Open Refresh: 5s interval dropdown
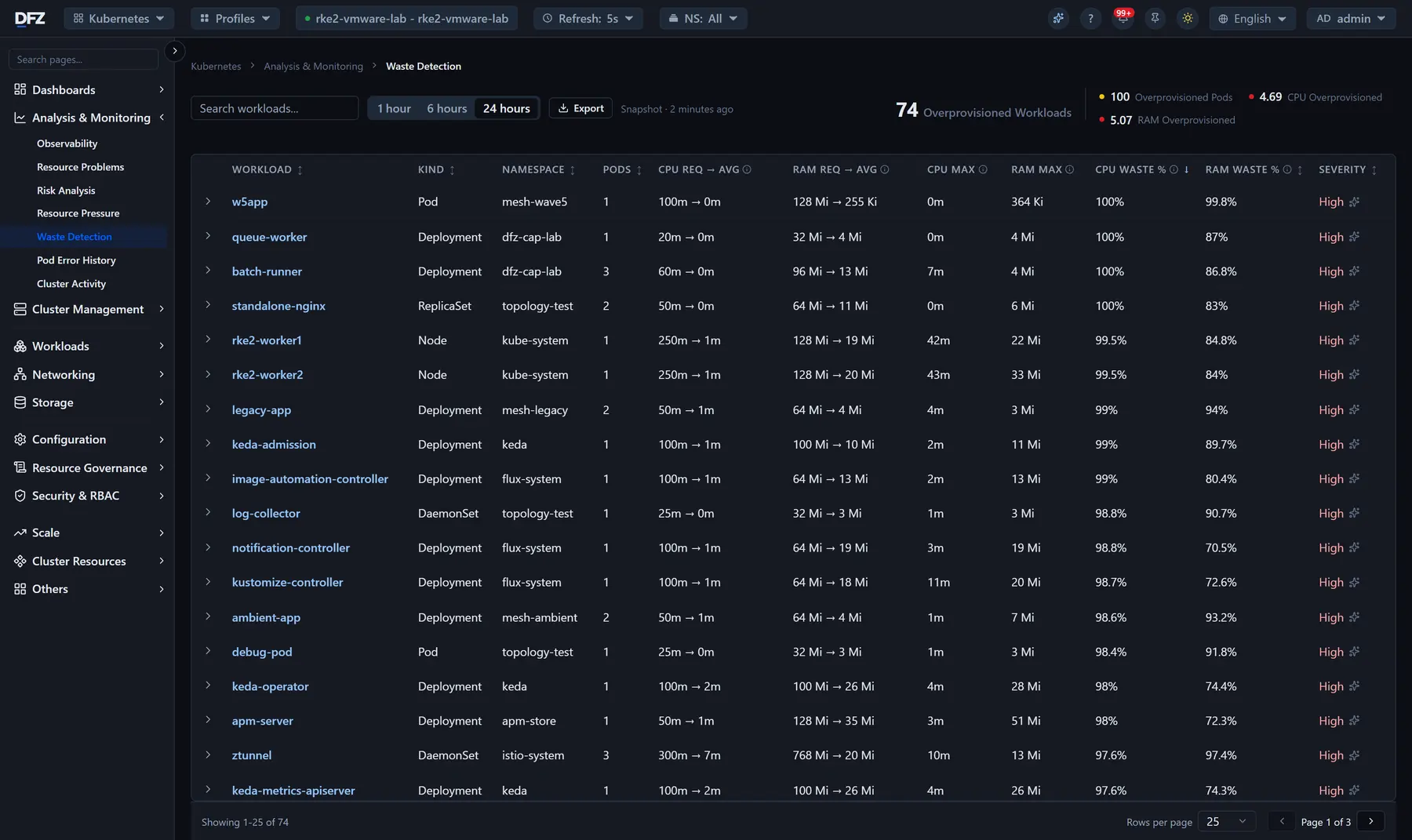Image resolution: width=1412 pixels, height=840 pixels. pos(588,18)
